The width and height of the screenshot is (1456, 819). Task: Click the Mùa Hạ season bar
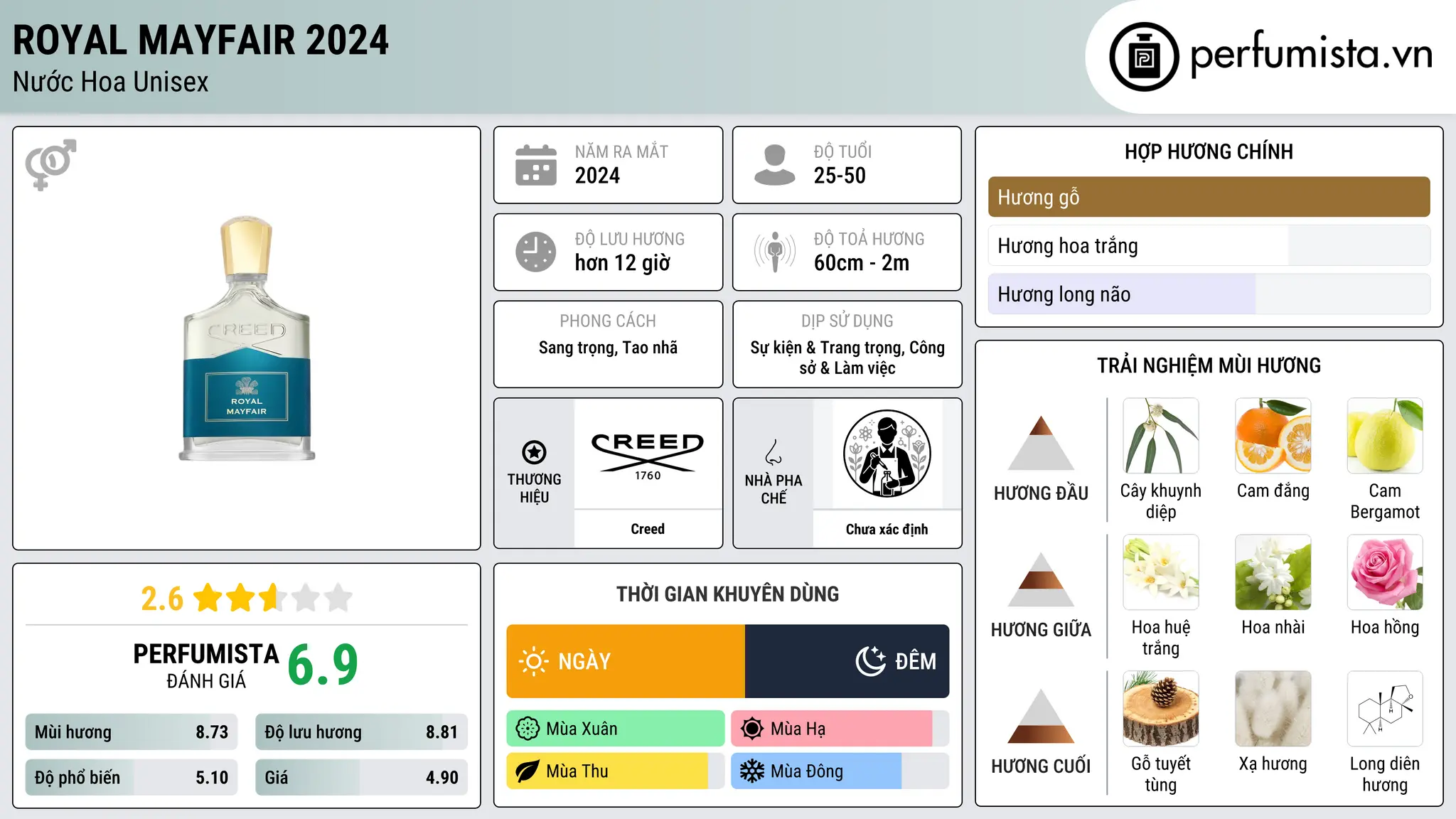tap(840, 729)
